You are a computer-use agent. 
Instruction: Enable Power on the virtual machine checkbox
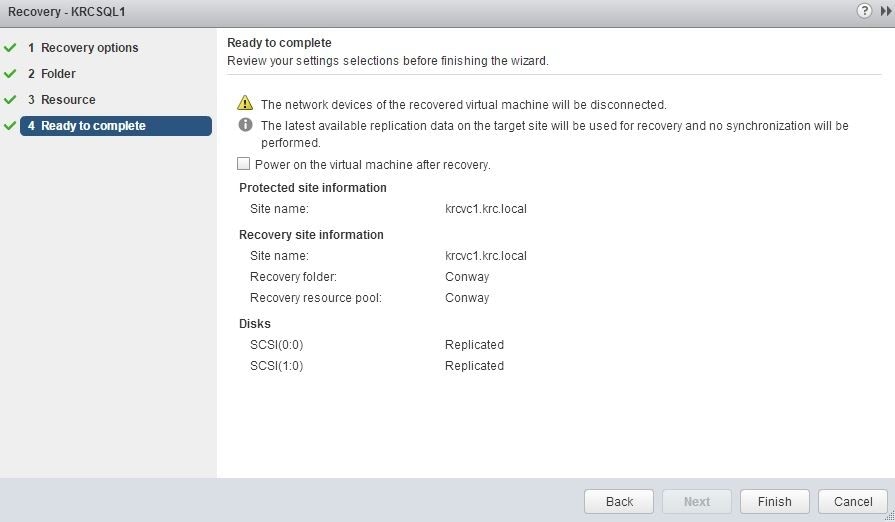243,164
